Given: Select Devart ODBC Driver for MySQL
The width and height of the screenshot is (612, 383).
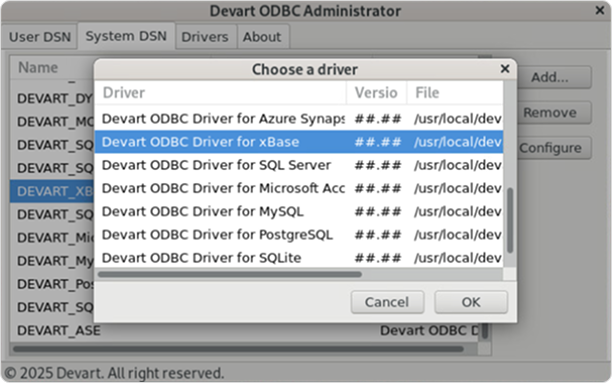Looking at the screenshot, I should coord(299,212).
